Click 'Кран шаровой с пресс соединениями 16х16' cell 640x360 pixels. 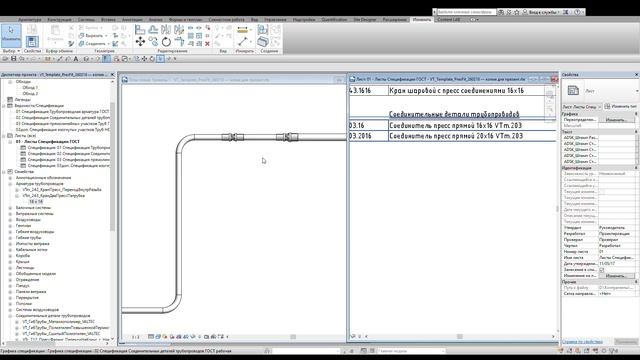[x=456, y=91]
